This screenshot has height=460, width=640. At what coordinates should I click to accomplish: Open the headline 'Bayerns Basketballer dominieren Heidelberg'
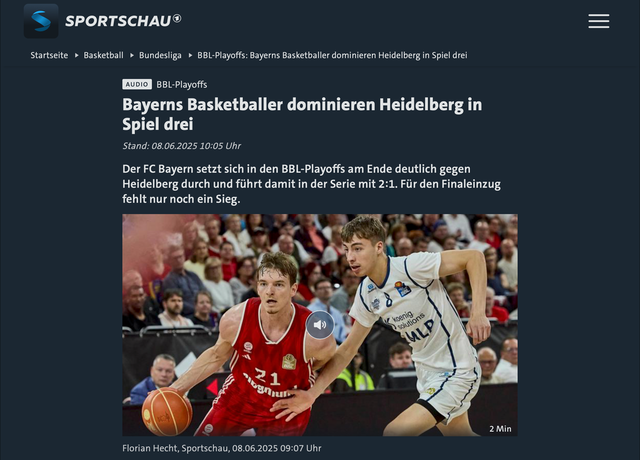click(302, 114)
